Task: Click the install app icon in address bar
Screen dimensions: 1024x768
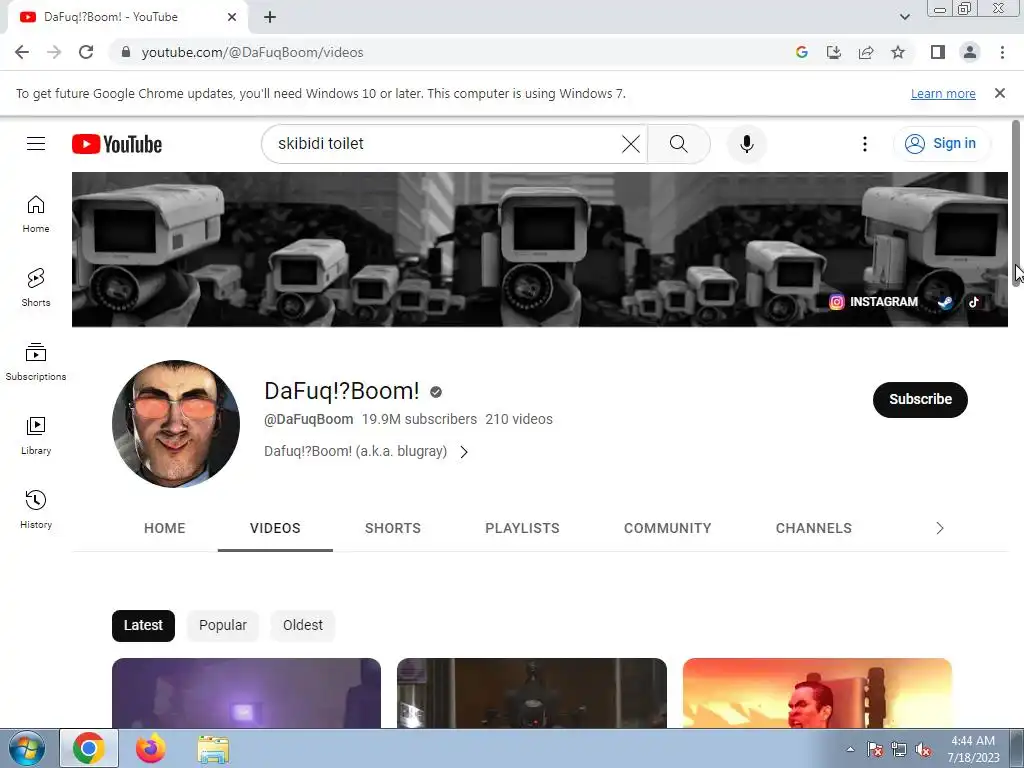Action: point(834,52)
